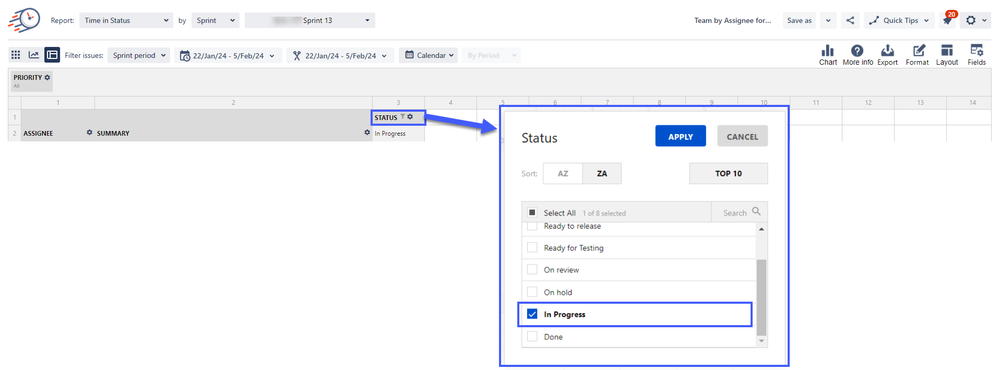The width and height of the screenshot is (999, 370).
Task: Click the Team by Assignee for... report name
Action: click(733, 20)
